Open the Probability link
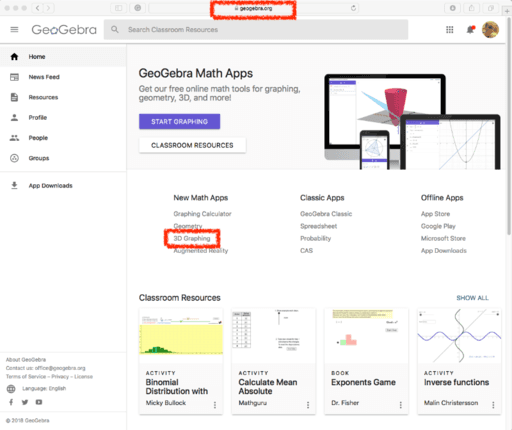 click(316, 238)
